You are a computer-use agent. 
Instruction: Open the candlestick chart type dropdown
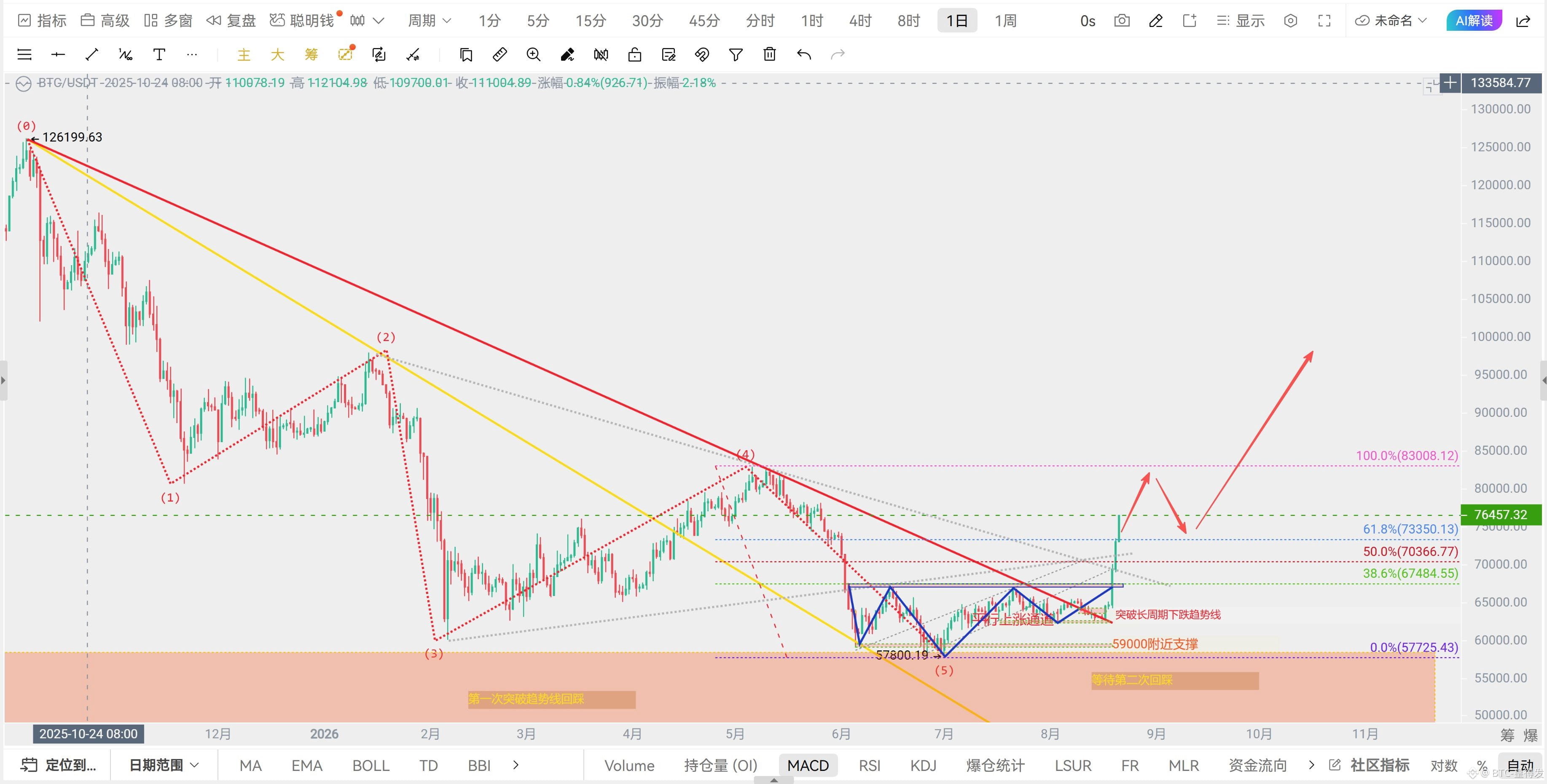[366, 21]
